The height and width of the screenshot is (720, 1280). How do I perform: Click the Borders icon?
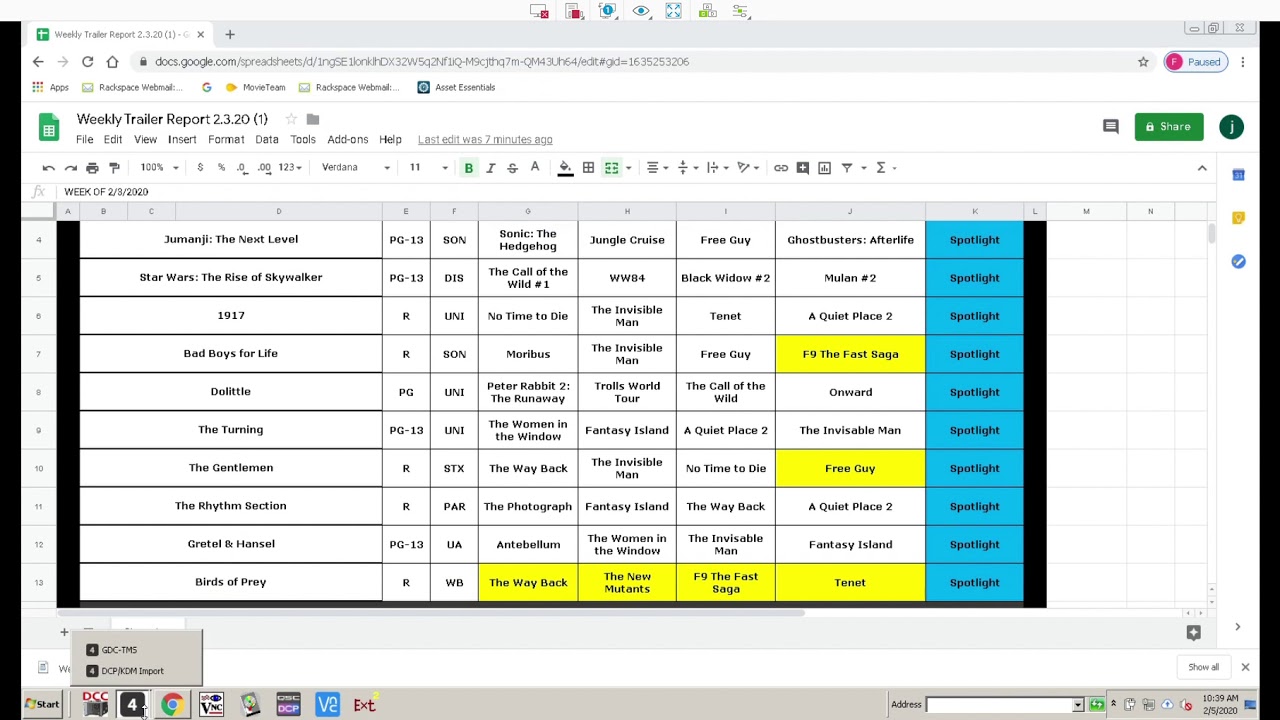point(588,168)
